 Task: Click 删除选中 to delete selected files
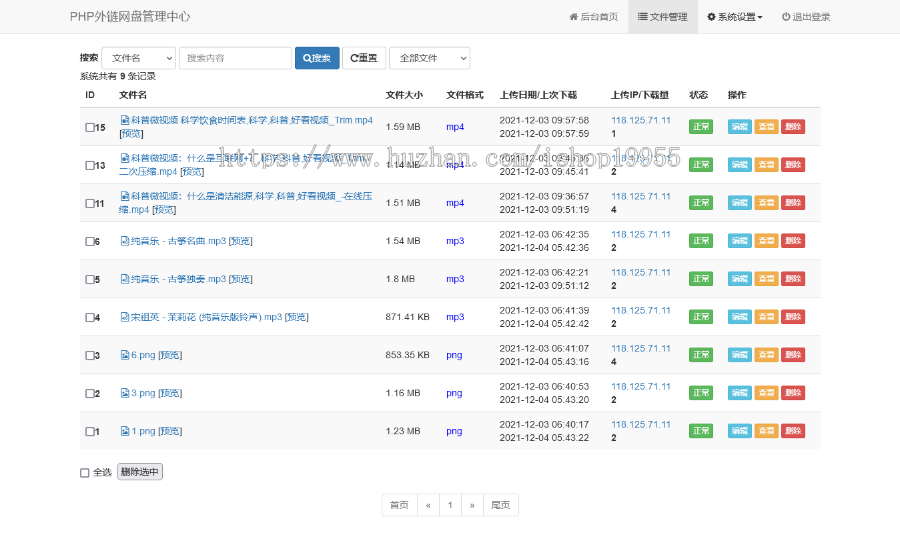pos(139,472)
